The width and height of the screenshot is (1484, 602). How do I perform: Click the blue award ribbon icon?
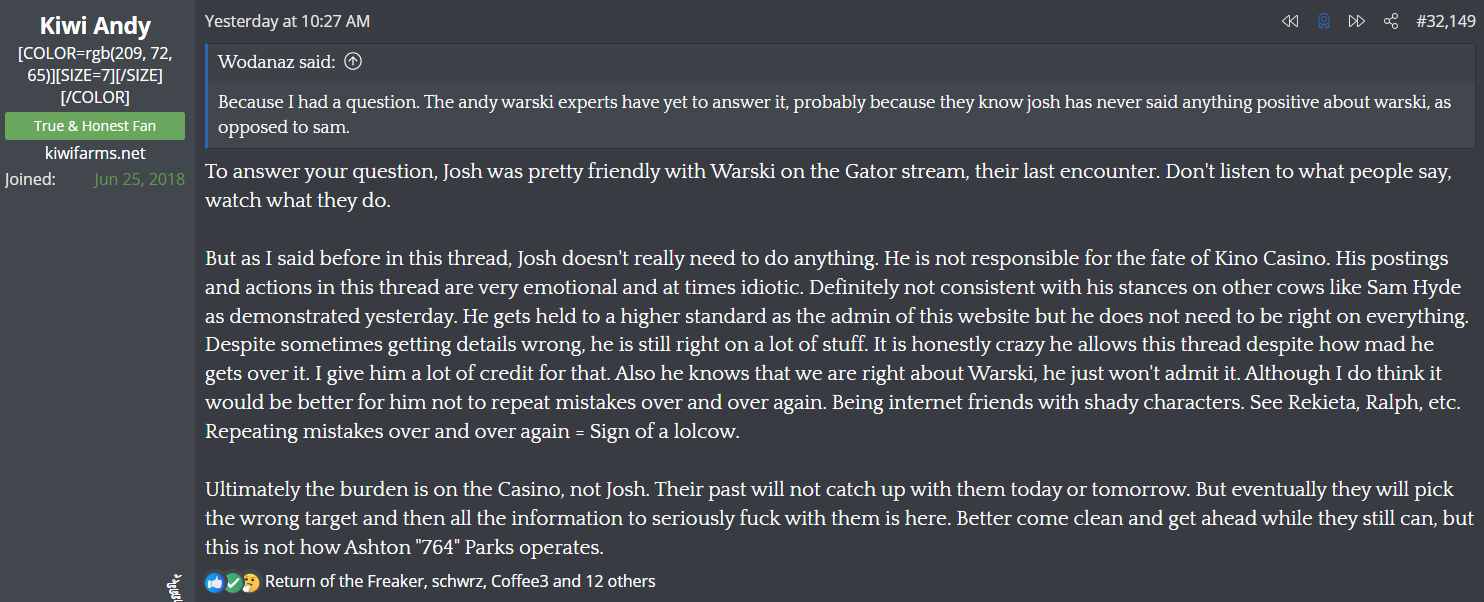(1323, 21)
